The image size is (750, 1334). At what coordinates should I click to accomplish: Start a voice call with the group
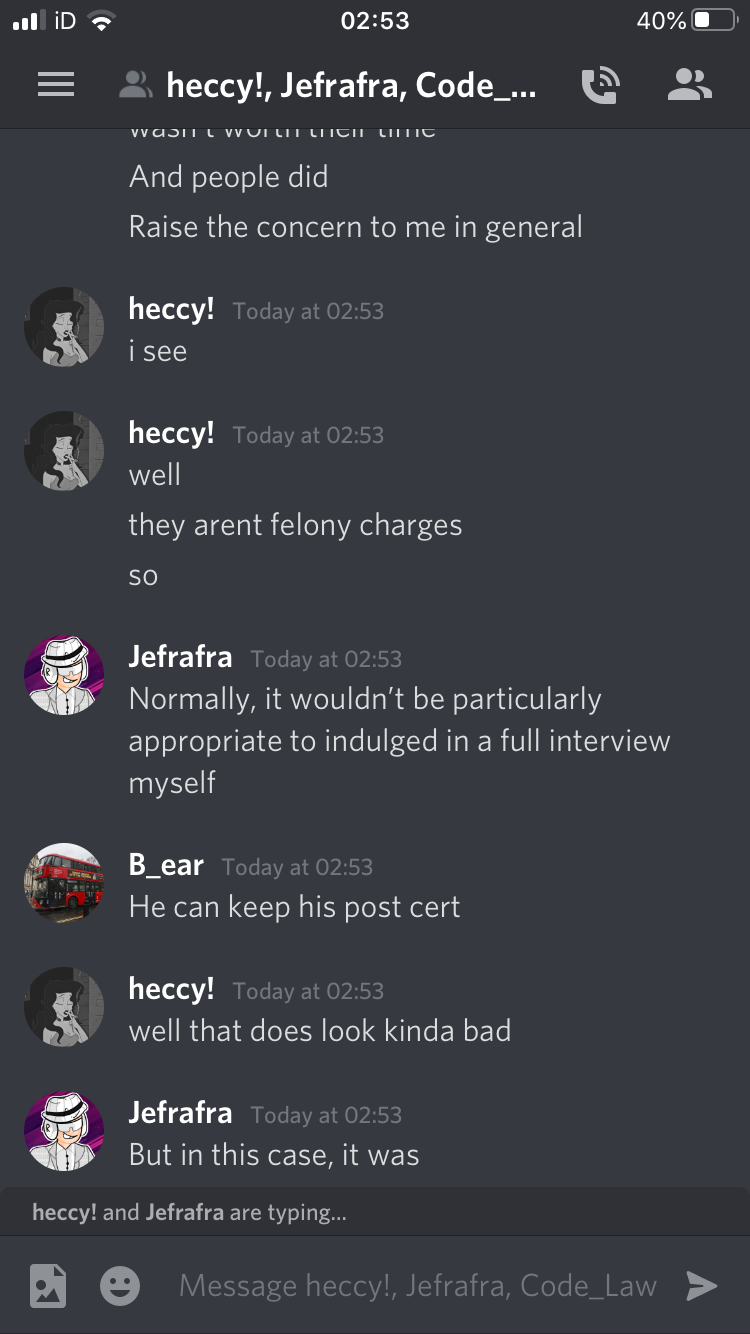tap(601, 86)
